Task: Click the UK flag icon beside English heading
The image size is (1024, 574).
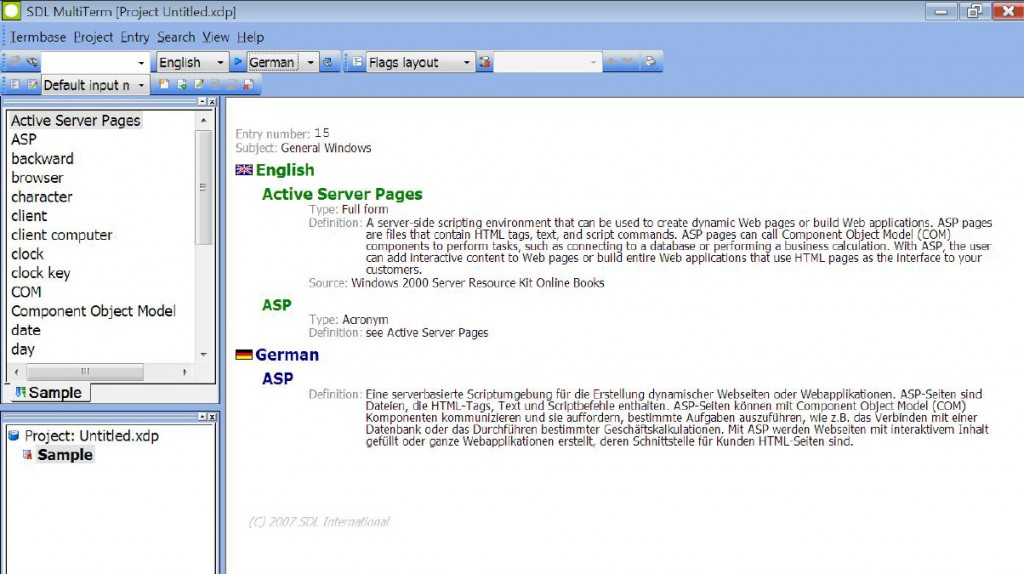Action: pyautogui.click(x=244, y=170)
